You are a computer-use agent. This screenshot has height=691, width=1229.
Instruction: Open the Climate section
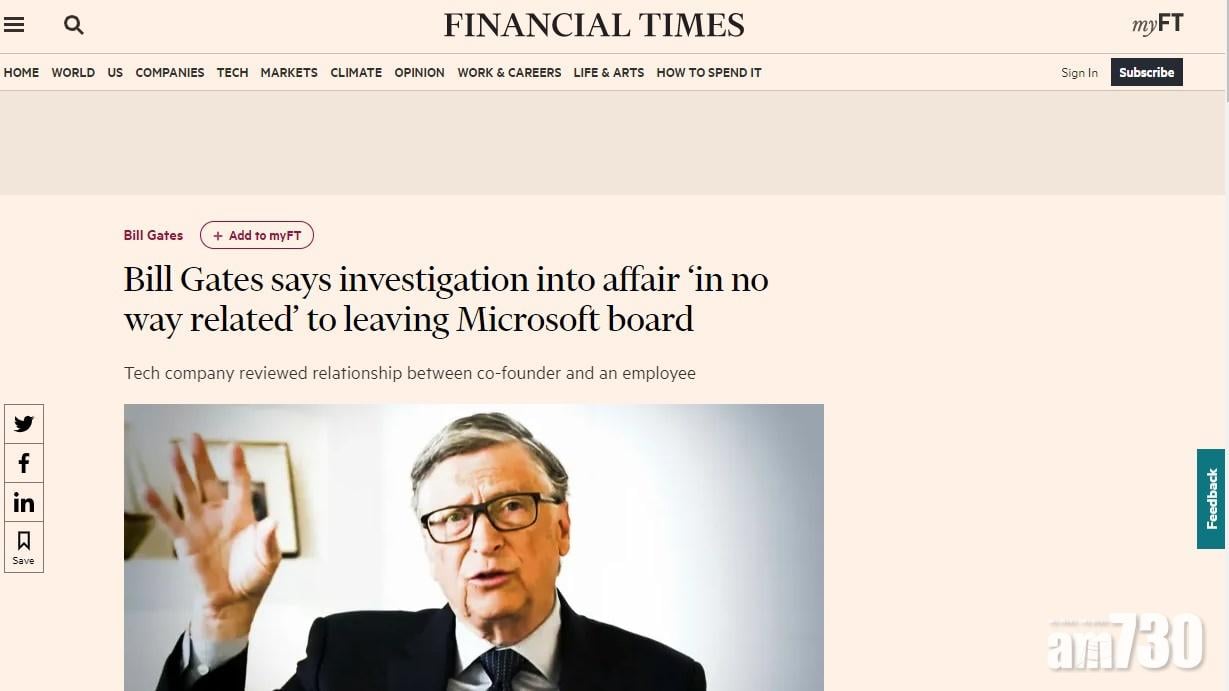356,73
